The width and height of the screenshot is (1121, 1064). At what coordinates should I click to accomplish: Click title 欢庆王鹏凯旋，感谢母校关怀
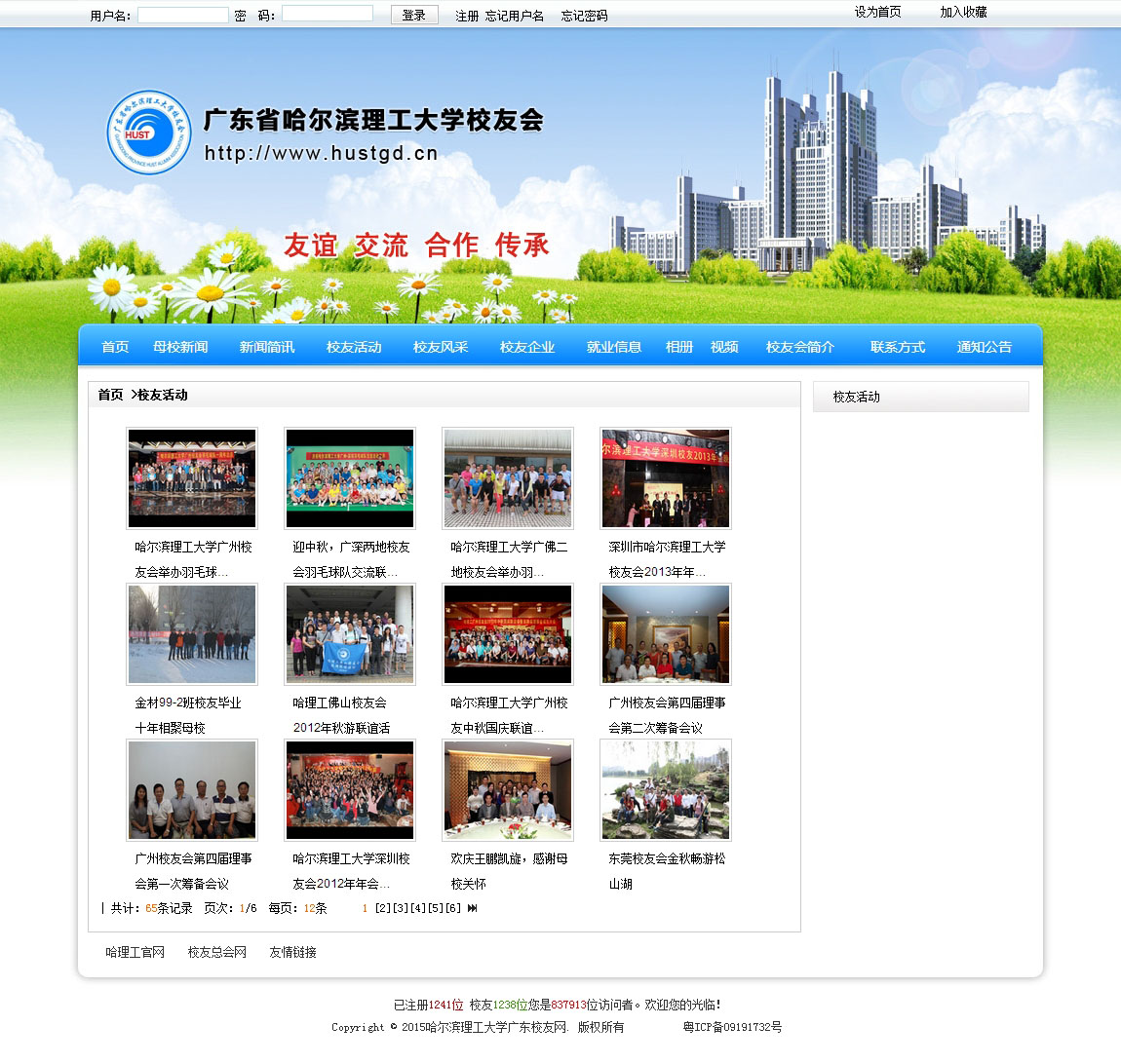pos(509,871)
